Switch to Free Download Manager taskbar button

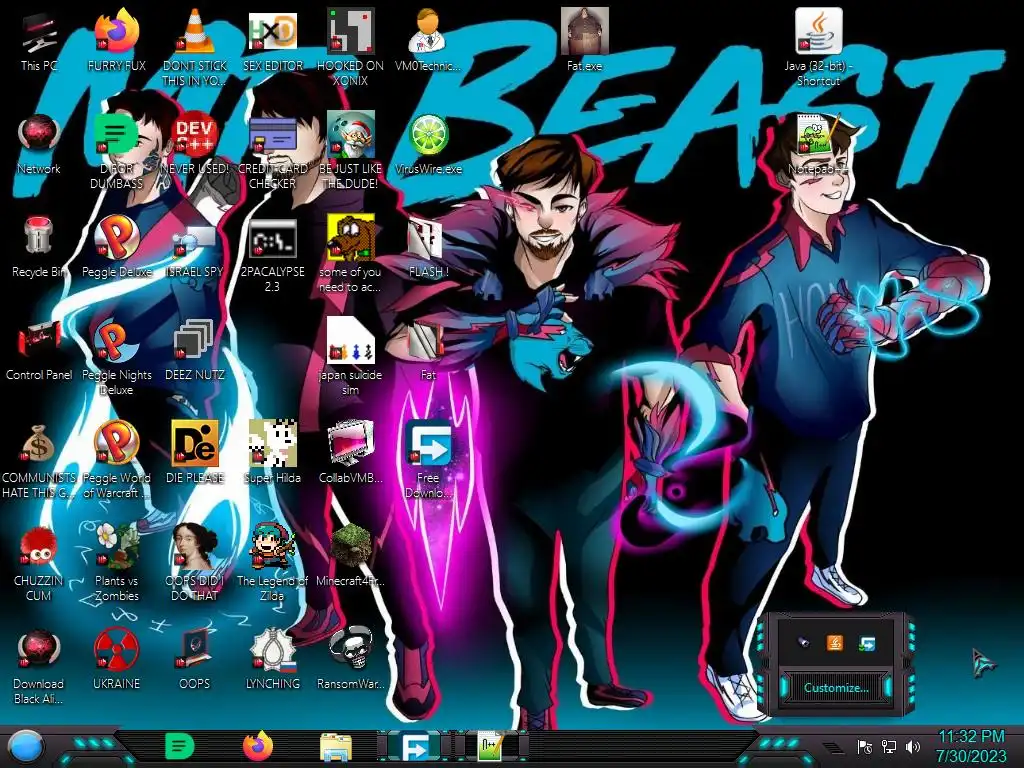[414, 747]
